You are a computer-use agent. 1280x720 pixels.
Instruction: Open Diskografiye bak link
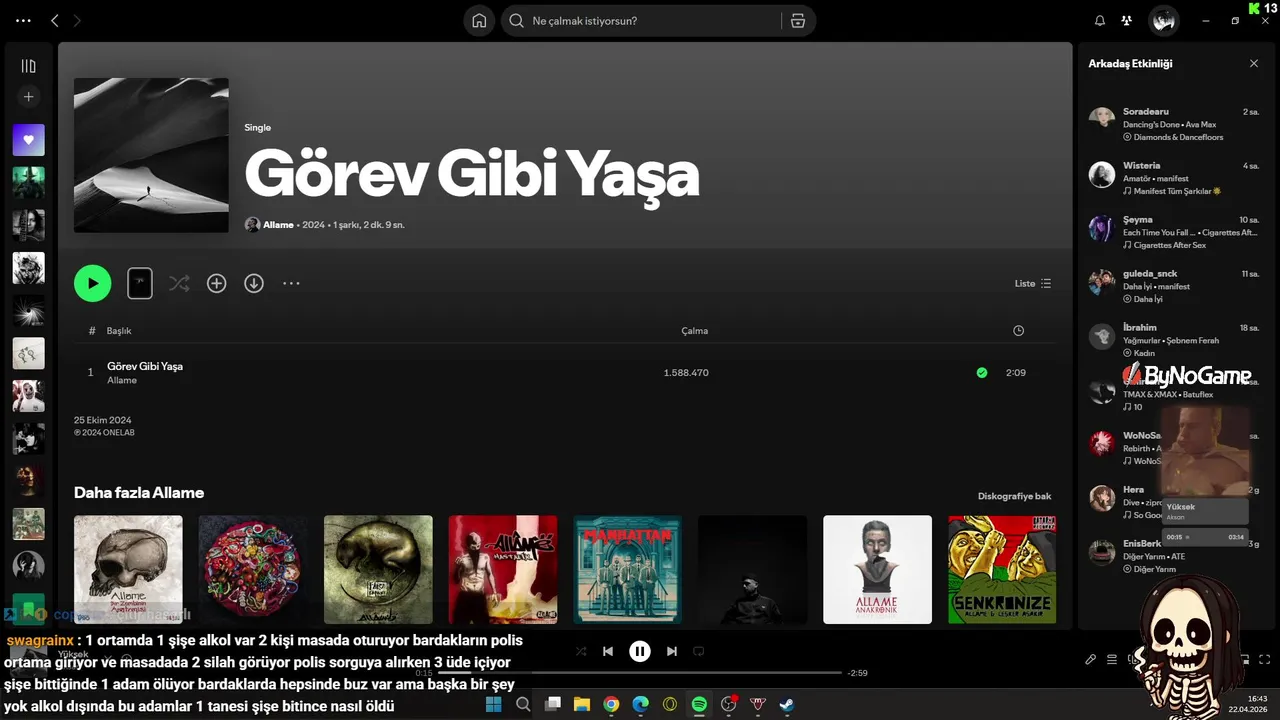pyautogui.click(x=1014, y=496)
